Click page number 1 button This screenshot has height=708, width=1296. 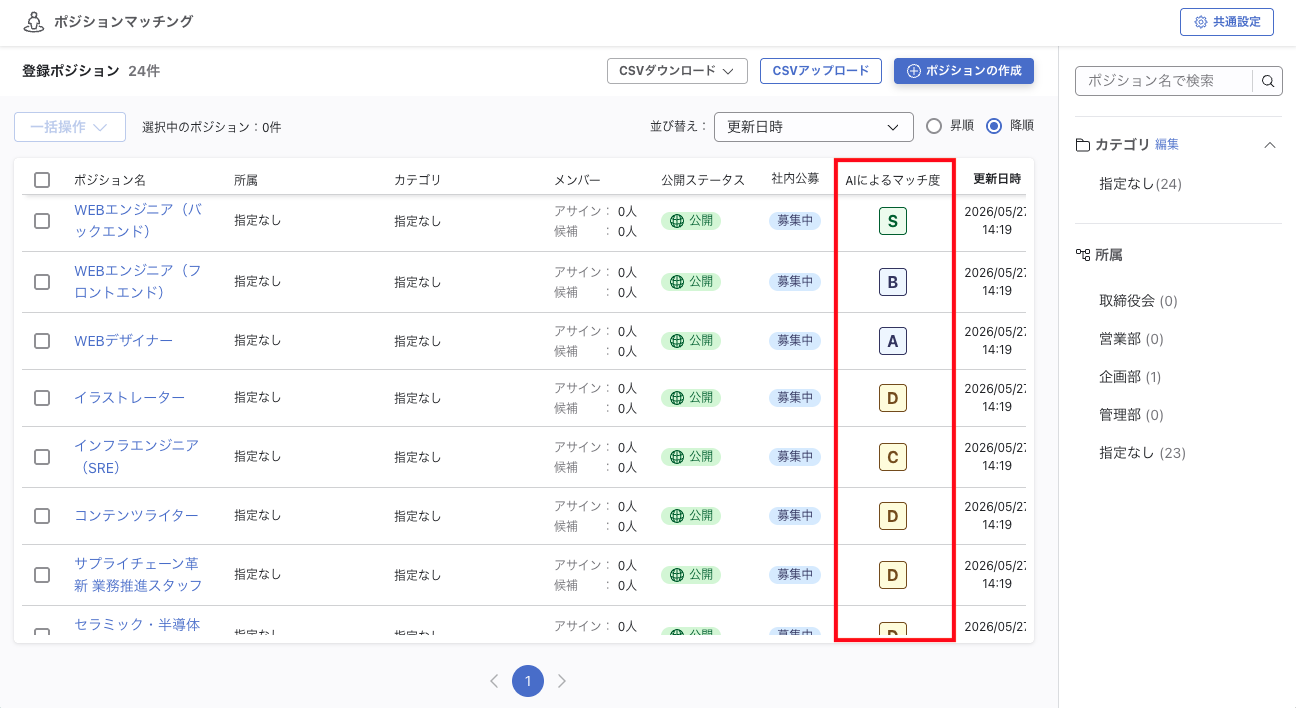pos(528,681)
